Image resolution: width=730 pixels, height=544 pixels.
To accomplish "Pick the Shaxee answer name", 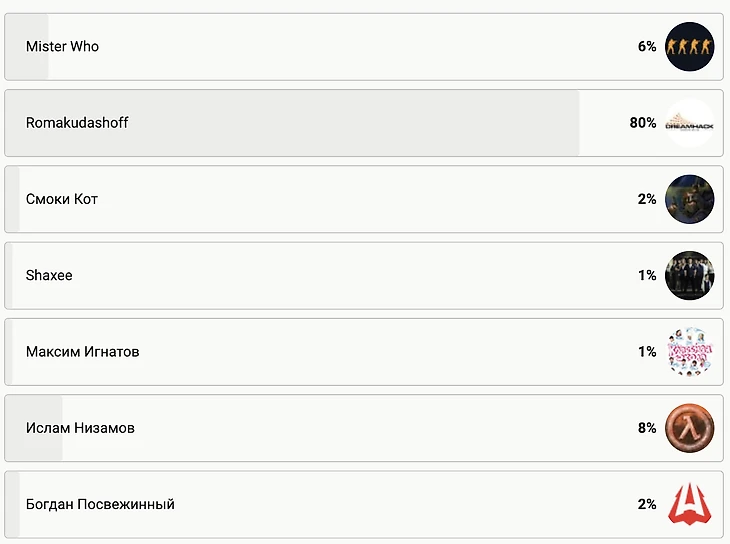I will [x=49, y=275].
